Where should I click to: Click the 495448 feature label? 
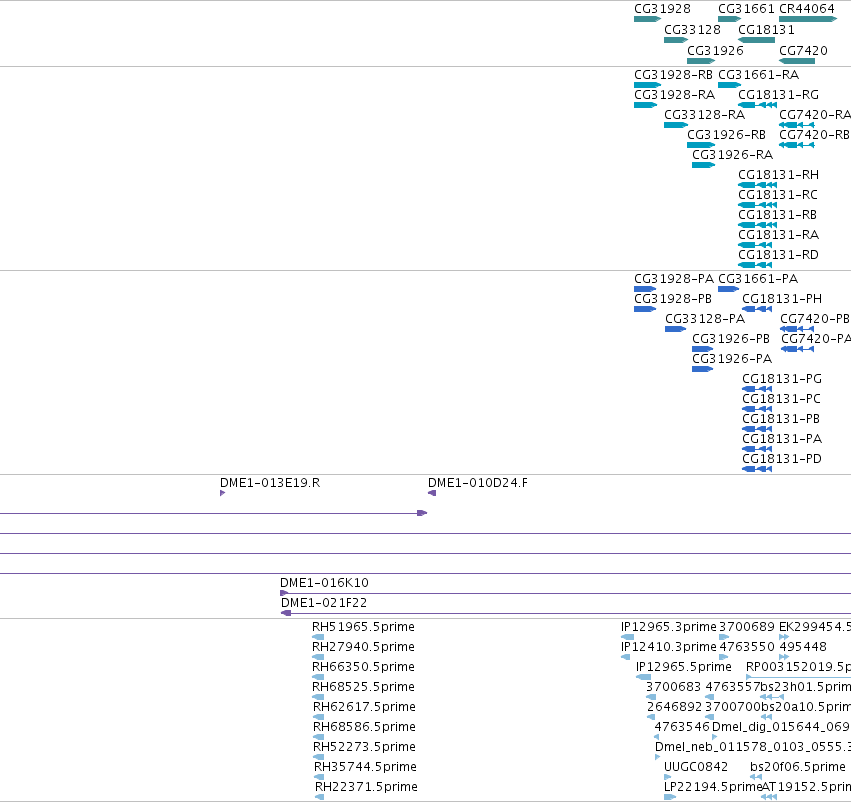click(x=803, y=647)
